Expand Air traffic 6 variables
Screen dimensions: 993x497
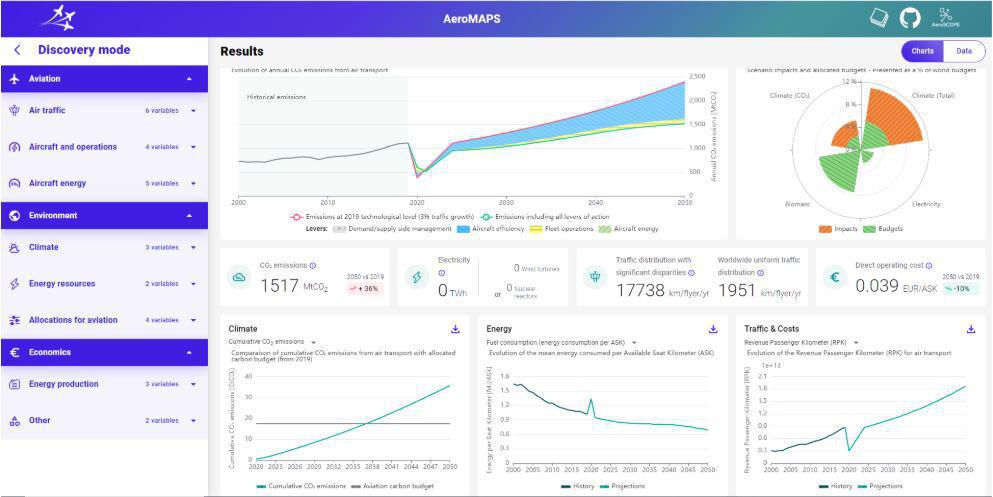click(104, 111)
